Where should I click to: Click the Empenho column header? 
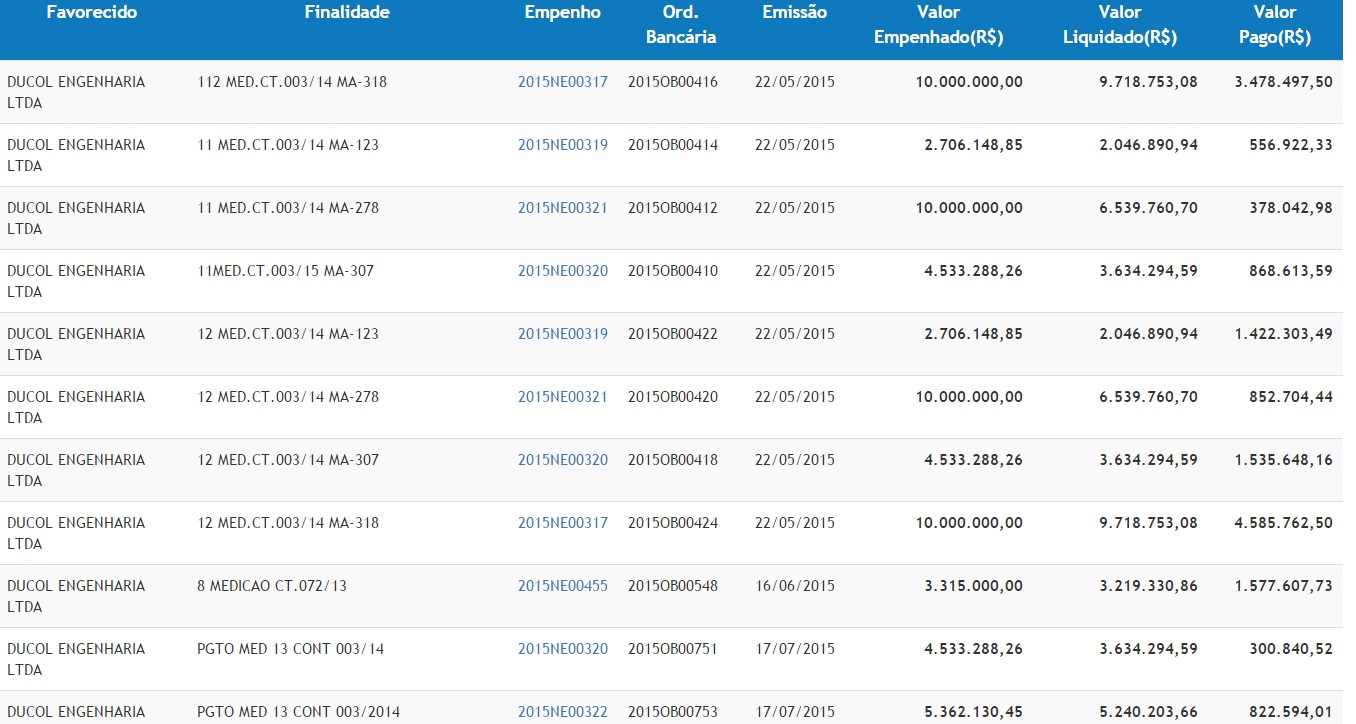tap(562, 13)
